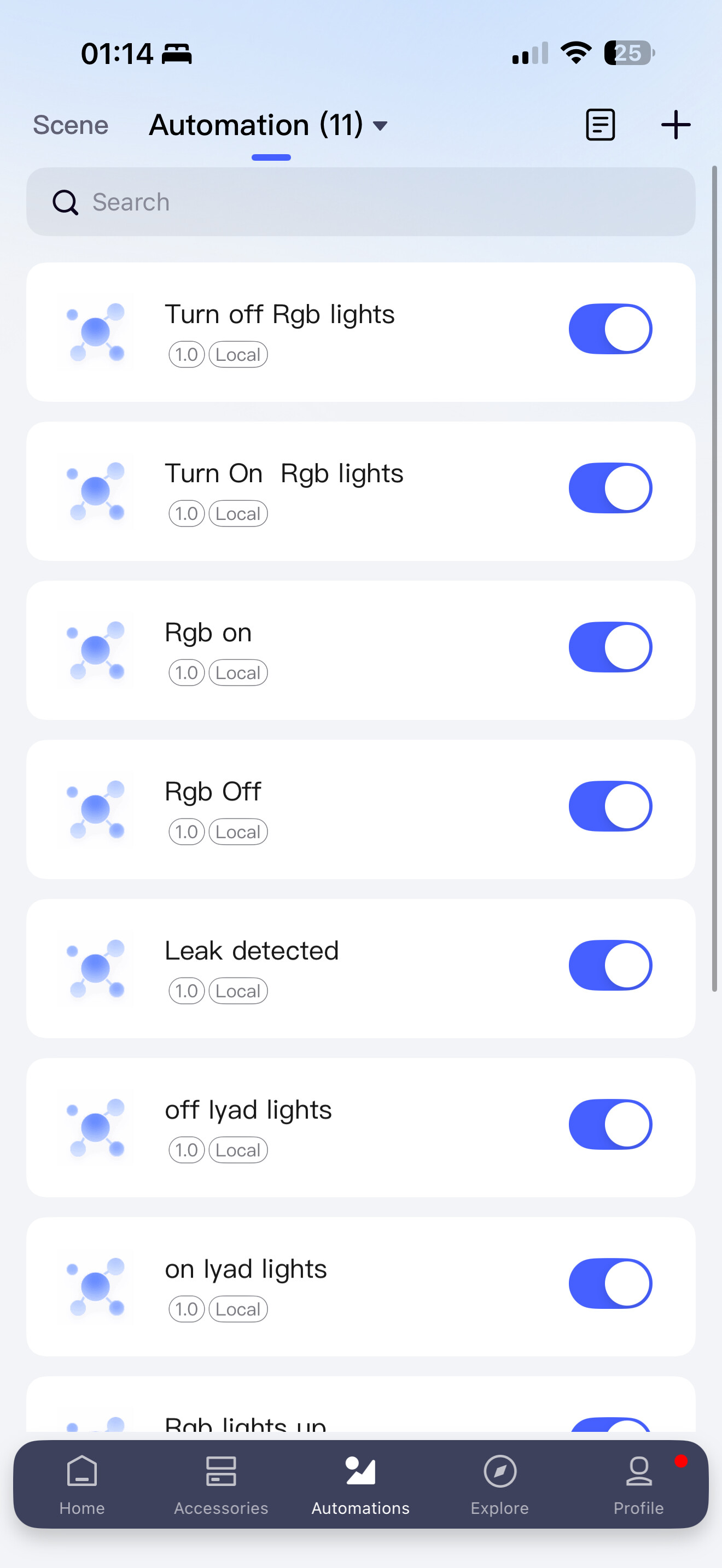The image size is (722, 1568).
Task: Turn off the on lyad lights switch
Action: [x=610, y=1284]
